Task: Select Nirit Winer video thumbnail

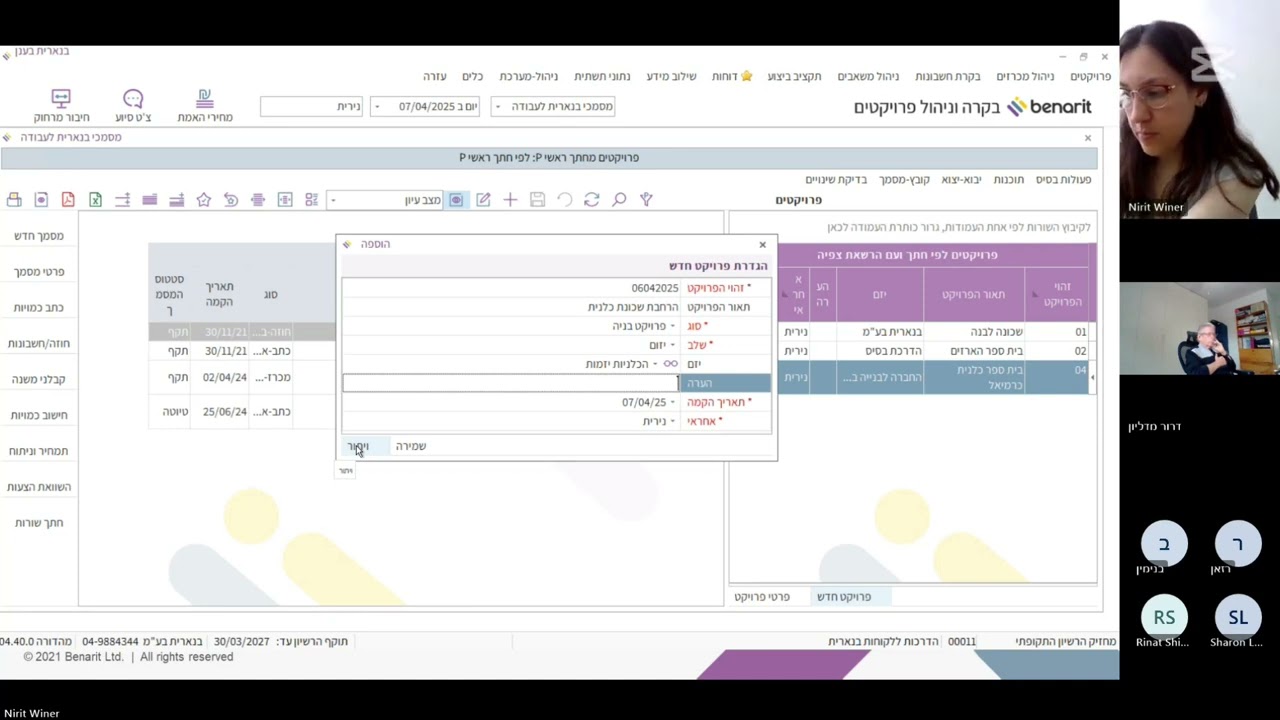Action: pos(1199,109)
